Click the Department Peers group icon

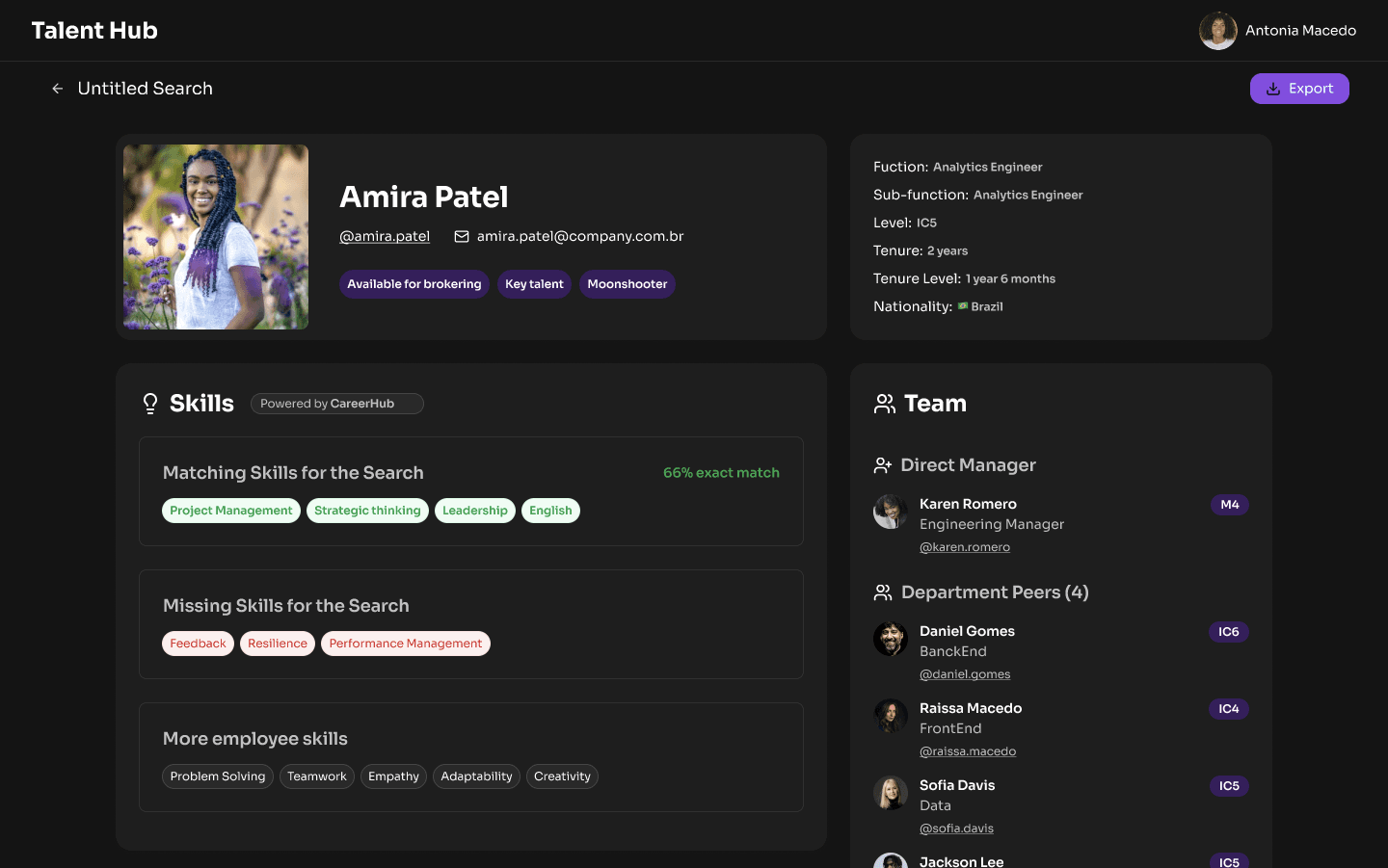(x=883, y=592)
